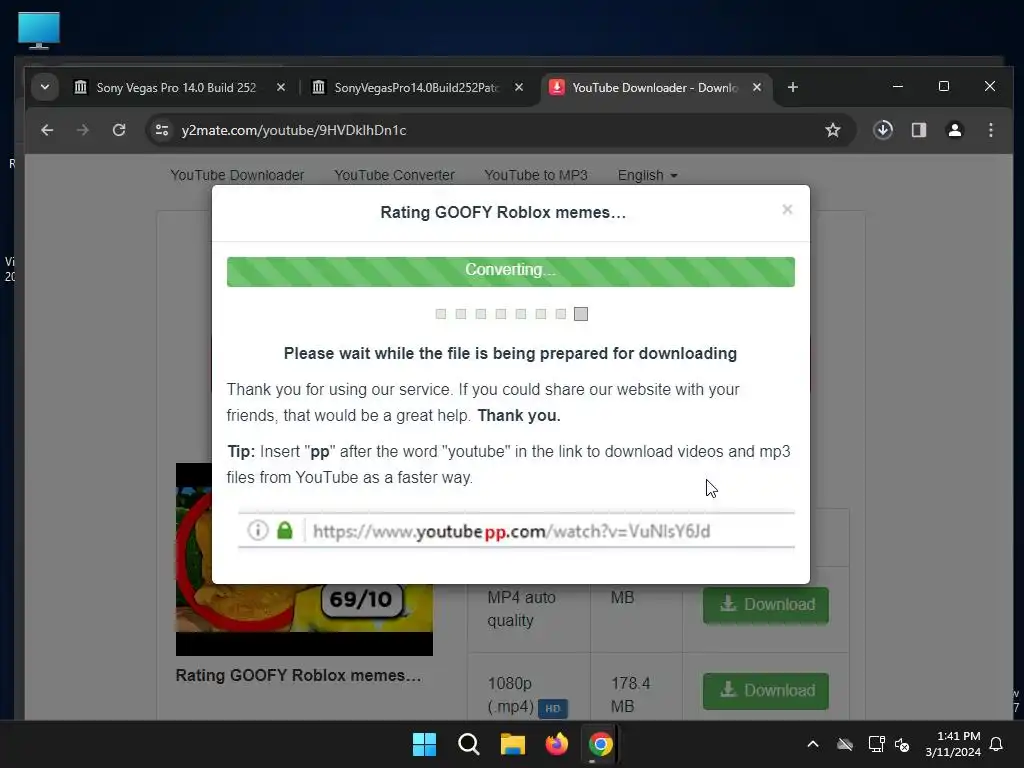This screenshot has height=768, width=1024.
Task: Open notifications bell icon
Action: pos(997,744)
